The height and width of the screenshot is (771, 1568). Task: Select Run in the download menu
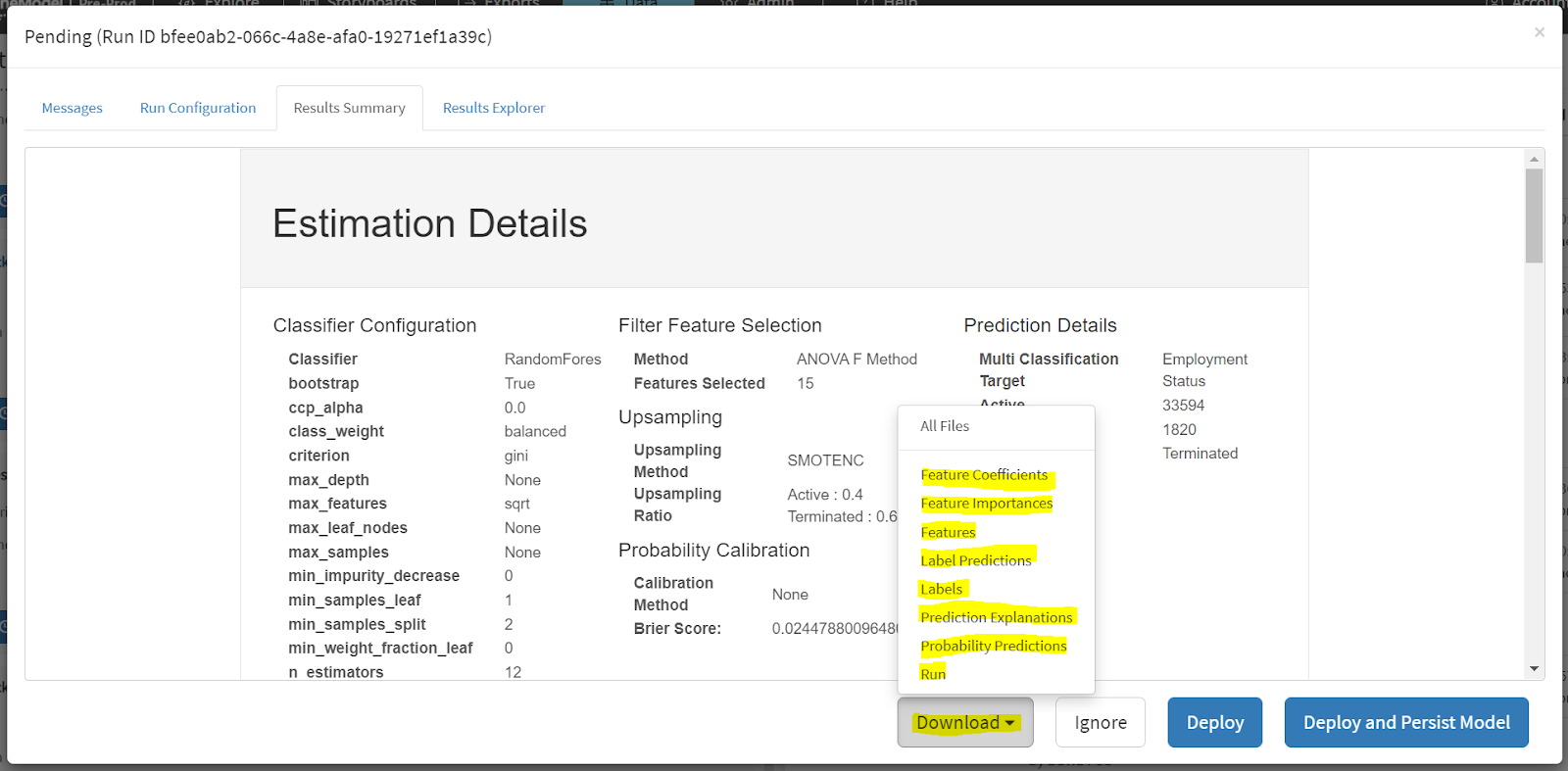point(933,674)
